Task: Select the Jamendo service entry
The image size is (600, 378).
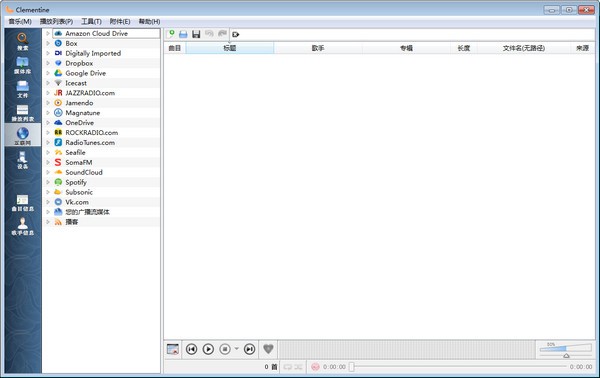Action: click(x=79, y=103)
